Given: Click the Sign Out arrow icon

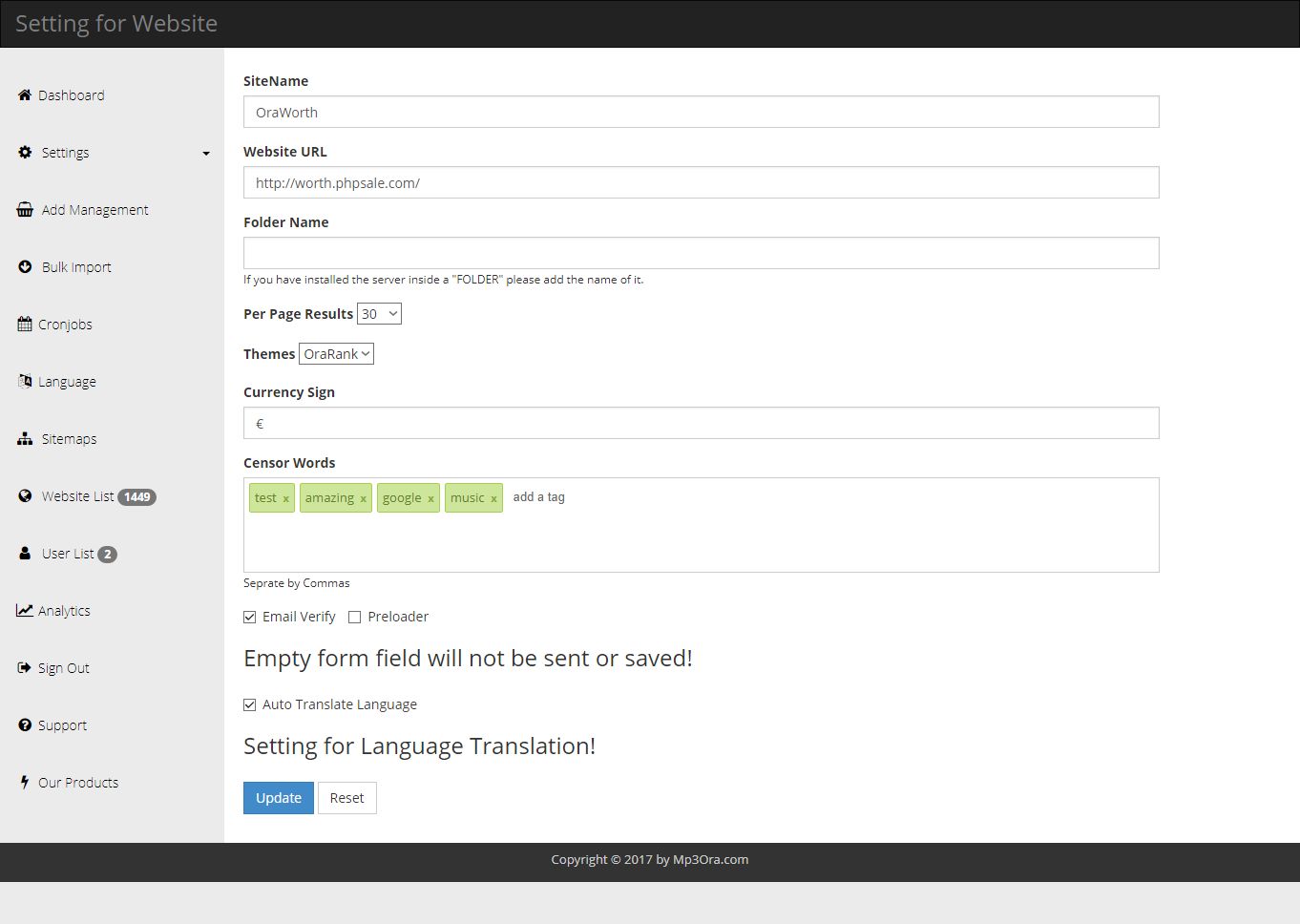Looking at the screenshot, I should pos(25,668).
